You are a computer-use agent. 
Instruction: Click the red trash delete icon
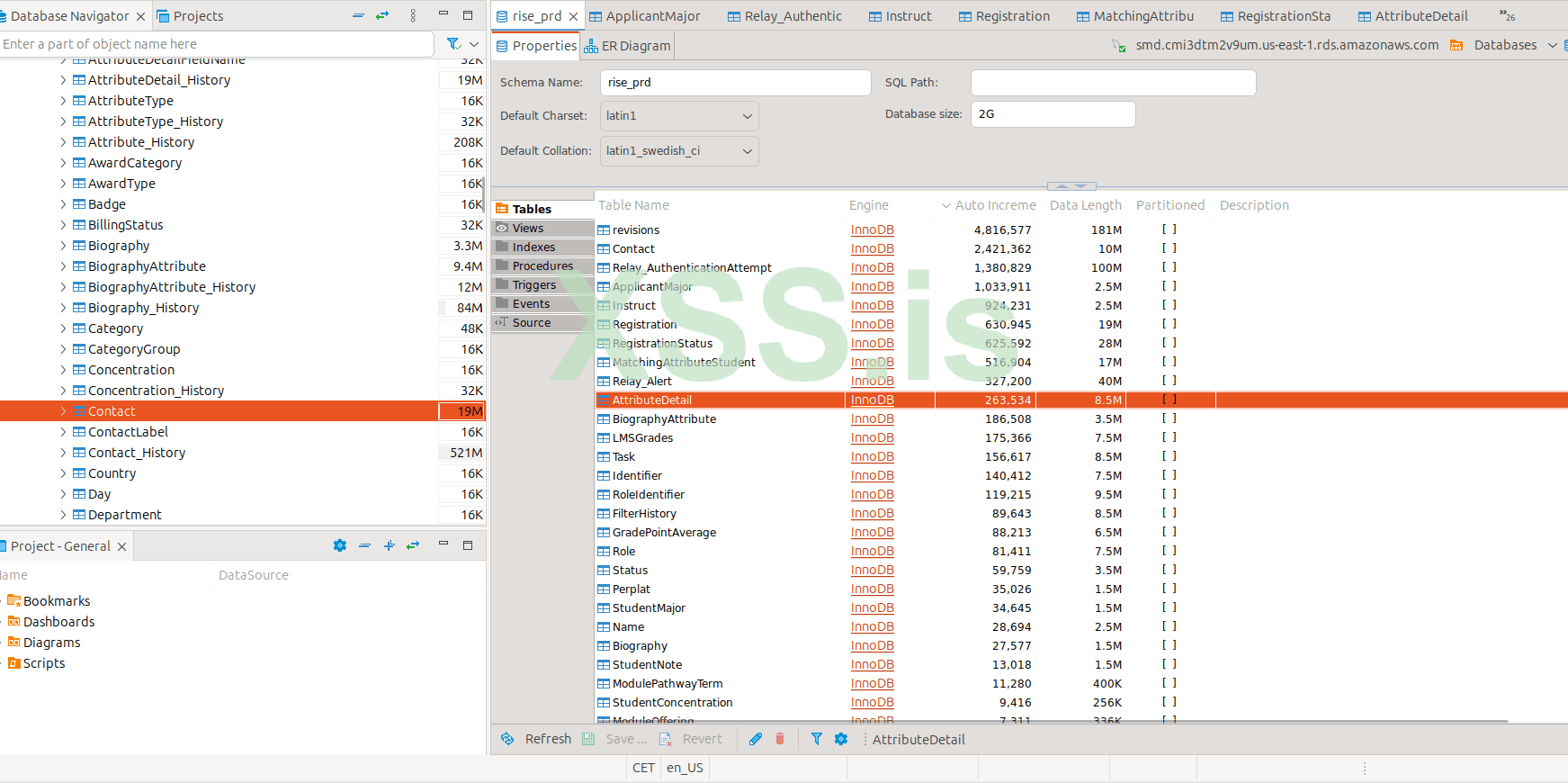pyautogui.click(x=780, y=739)
